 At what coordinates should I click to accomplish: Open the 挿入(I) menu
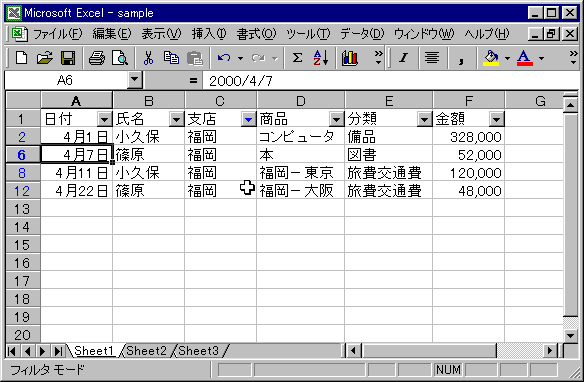click(209, 34)
